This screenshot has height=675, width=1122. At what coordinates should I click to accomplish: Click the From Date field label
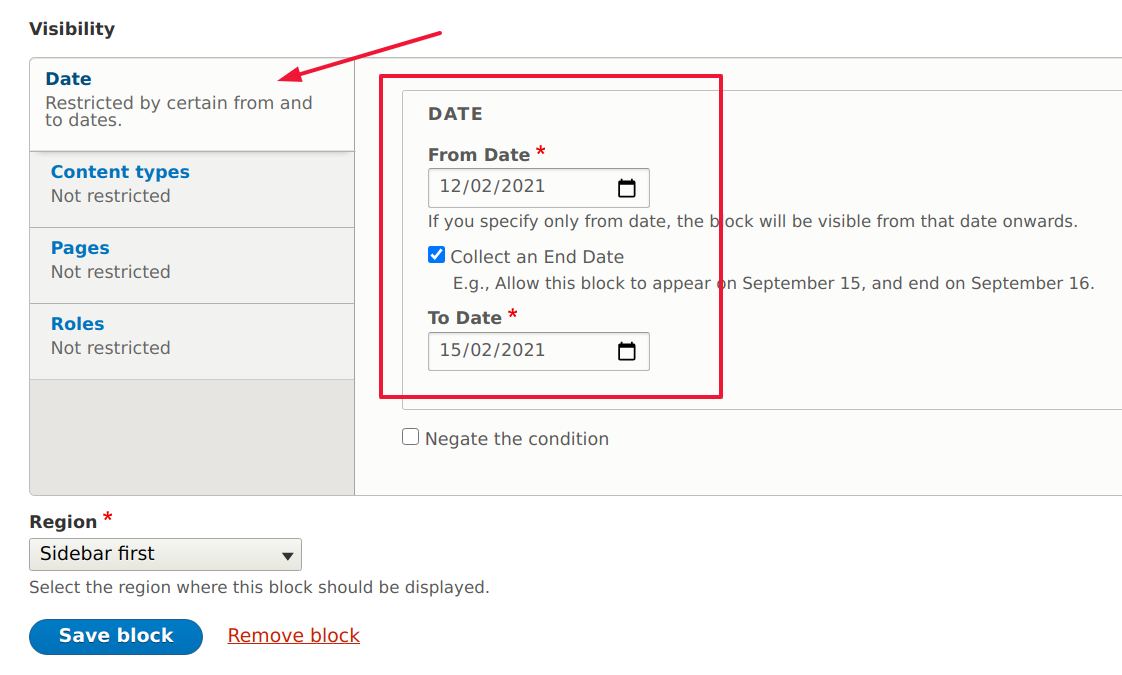[479, 155]
